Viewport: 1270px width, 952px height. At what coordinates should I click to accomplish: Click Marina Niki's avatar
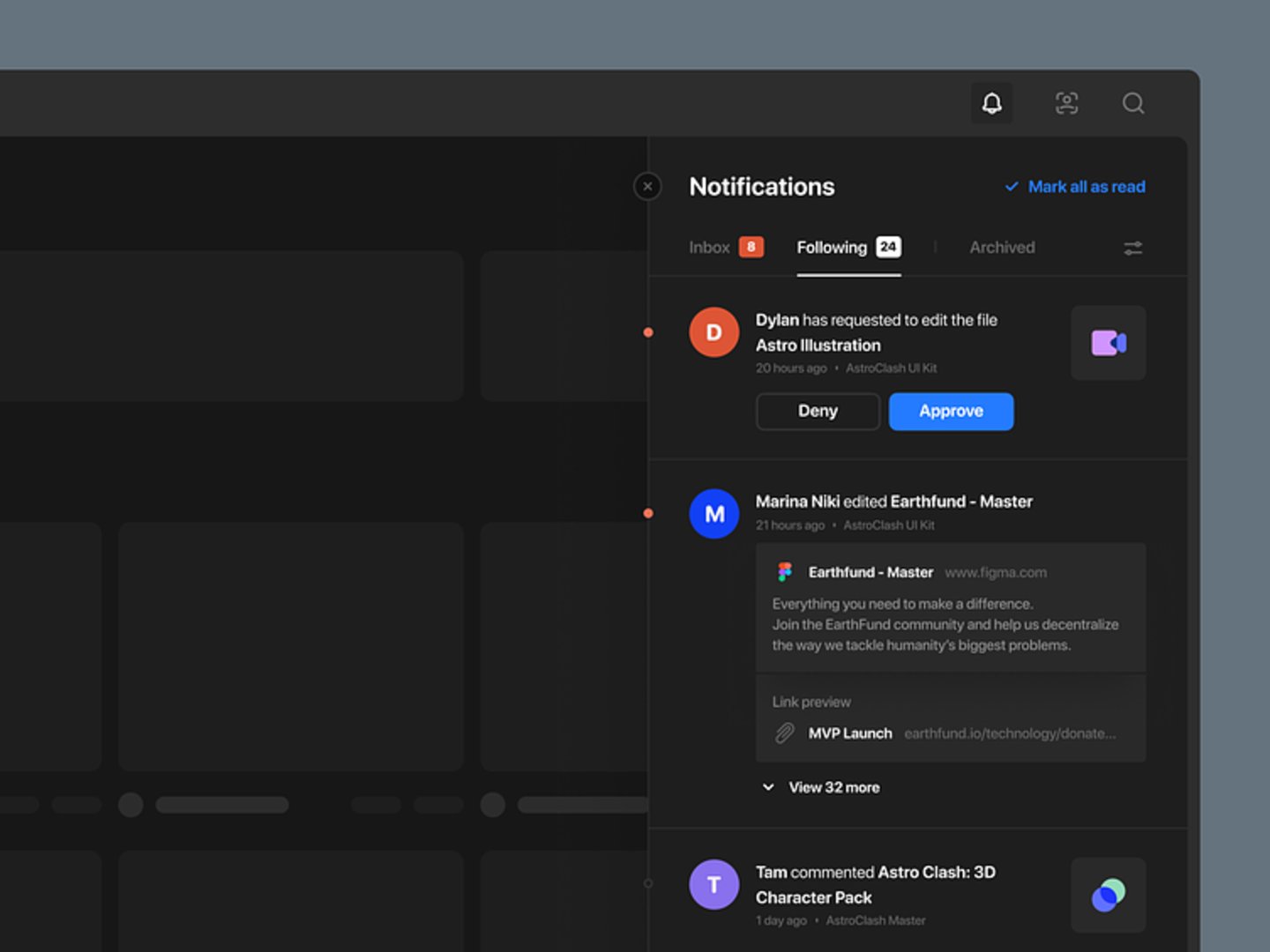click(713, 514)
